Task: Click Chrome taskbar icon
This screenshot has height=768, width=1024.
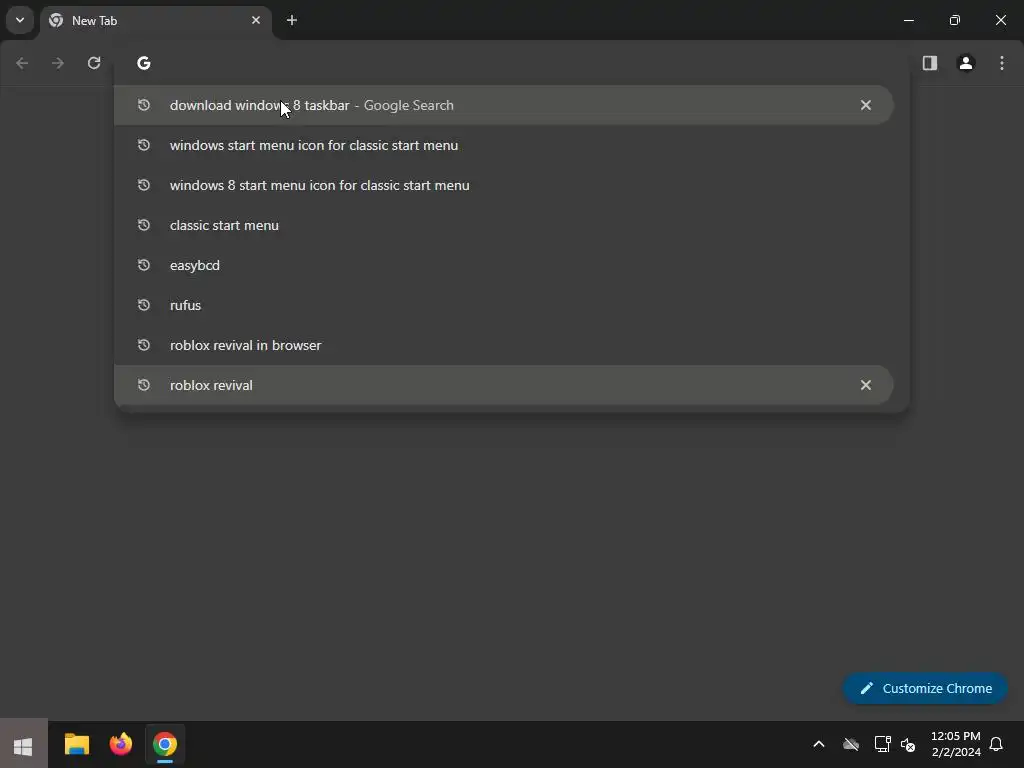Action: tap(165, 744)
